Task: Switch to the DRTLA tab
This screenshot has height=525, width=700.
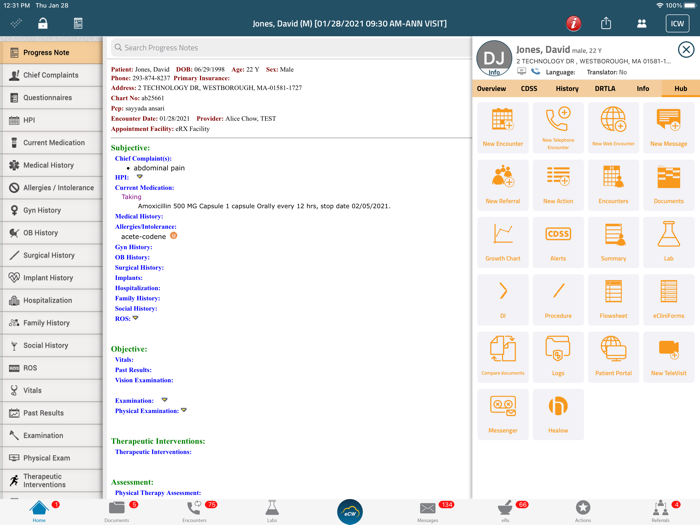Action: (605, 88)
